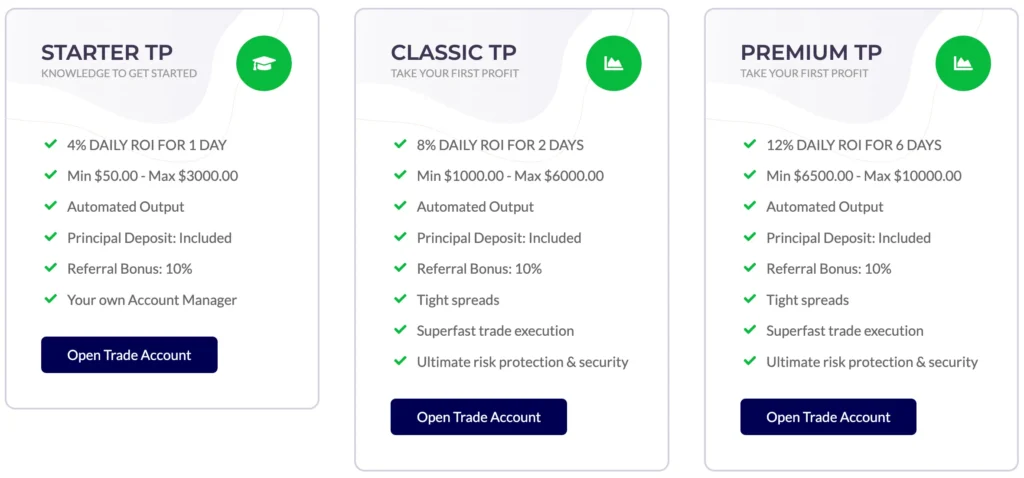The height and width of the screenshot is (478, 1024).
Task: Click Min $1000.00 - Max $6000.00 text
Action: pyautogui.click(x=510, y=176)
